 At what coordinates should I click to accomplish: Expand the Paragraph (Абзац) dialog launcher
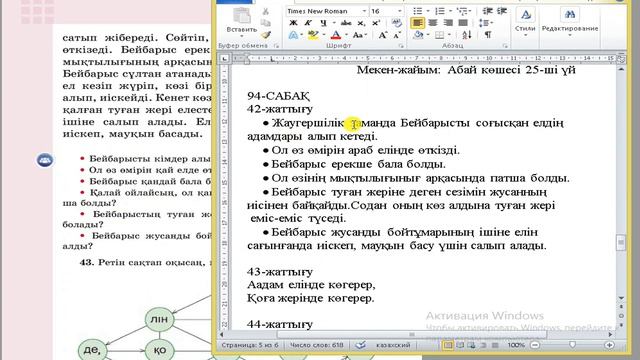505,46
